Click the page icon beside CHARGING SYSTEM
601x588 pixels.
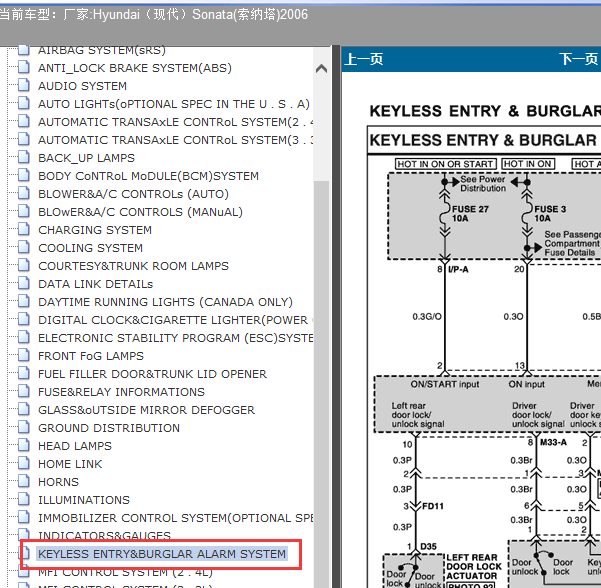click(x=24, y=229)
